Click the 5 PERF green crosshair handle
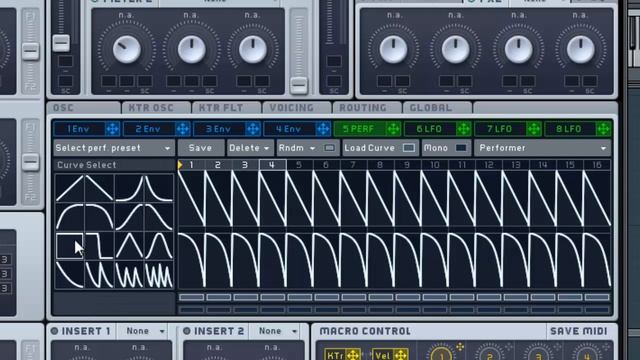640x360 pixels. [x=393, y=129]
